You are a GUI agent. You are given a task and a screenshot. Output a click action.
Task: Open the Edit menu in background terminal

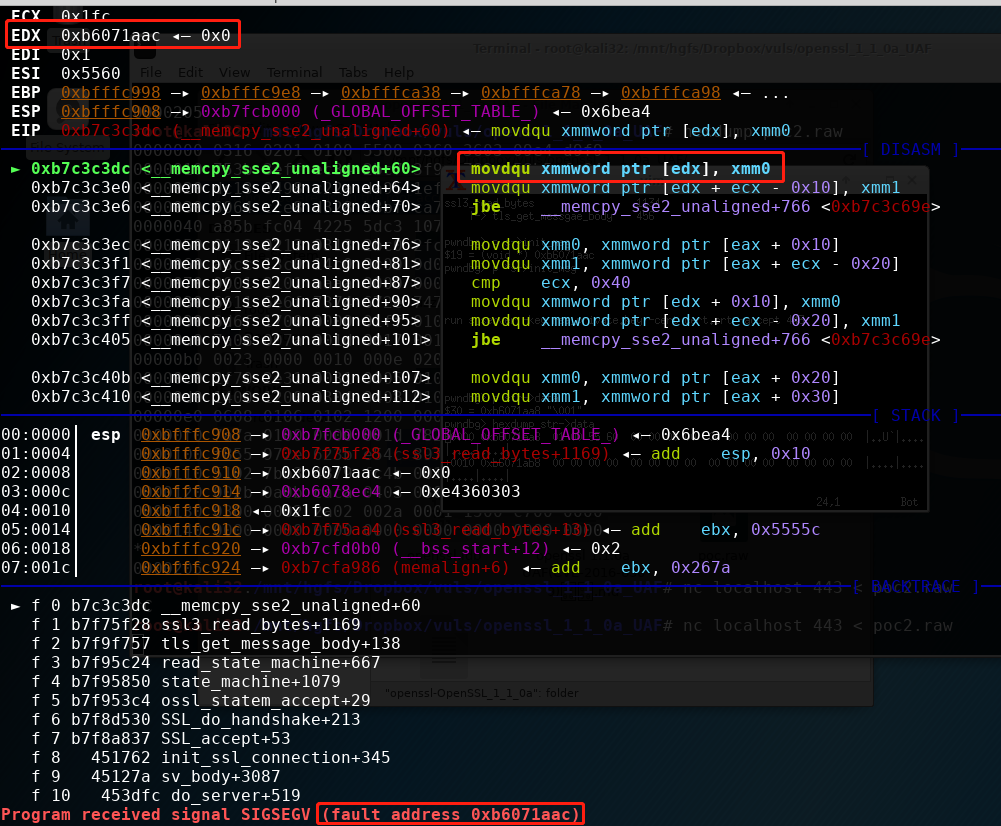[x=190, y=72]
